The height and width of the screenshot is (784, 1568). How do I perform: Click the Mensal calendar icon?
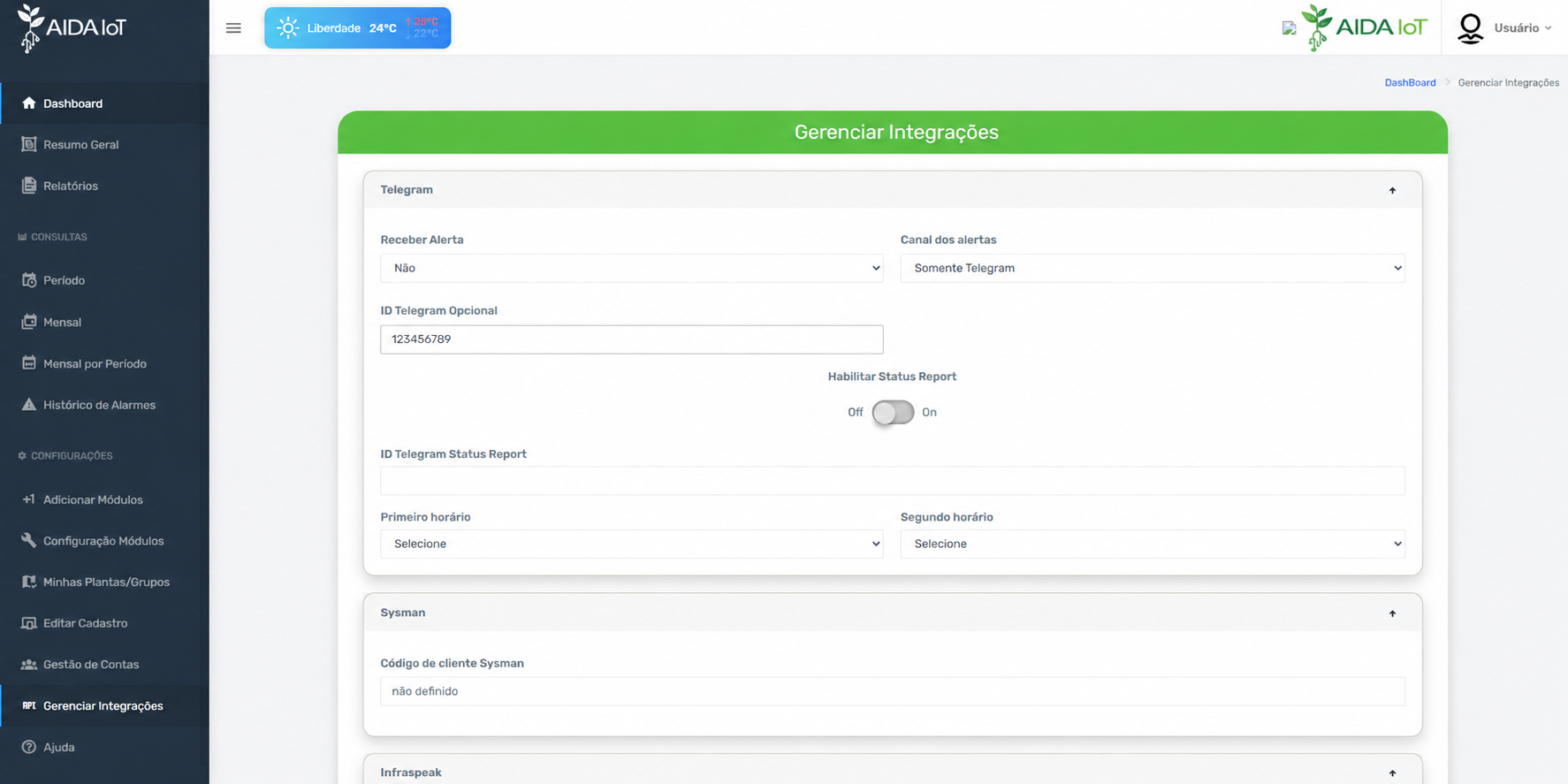tap(29, 322)
